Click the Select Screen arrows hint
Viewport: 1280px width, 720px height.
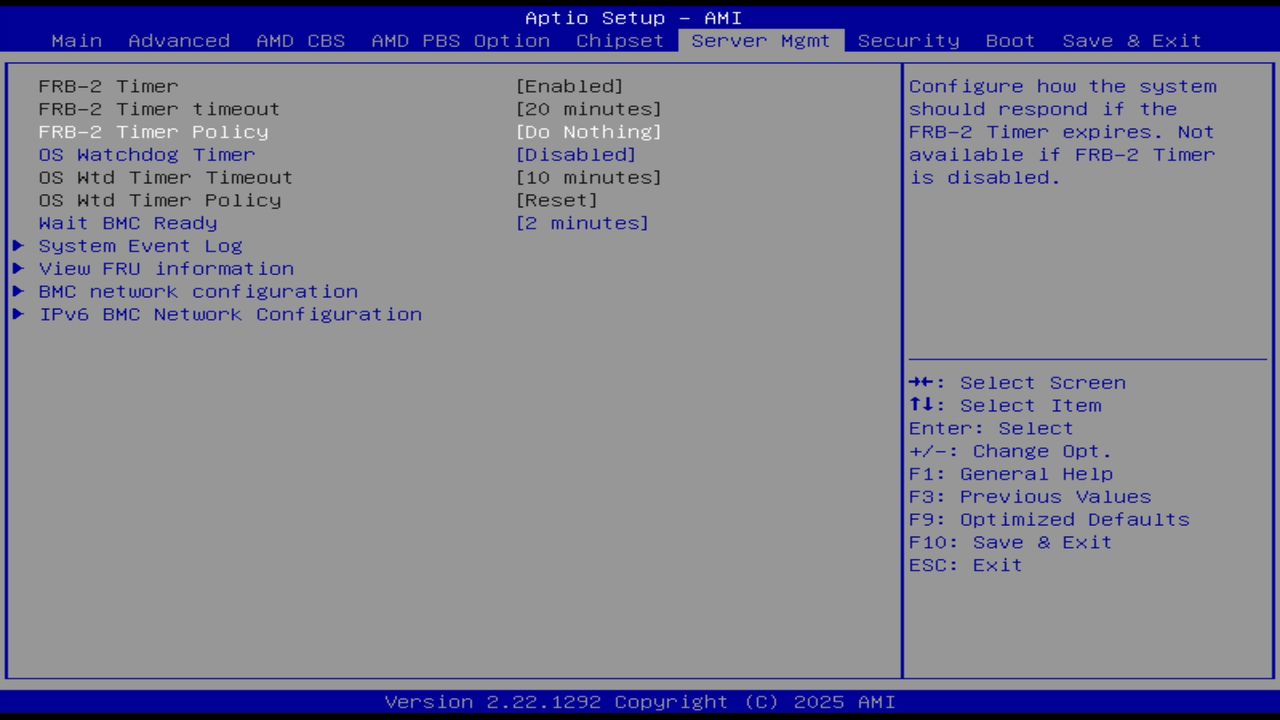click(1017, 383)
